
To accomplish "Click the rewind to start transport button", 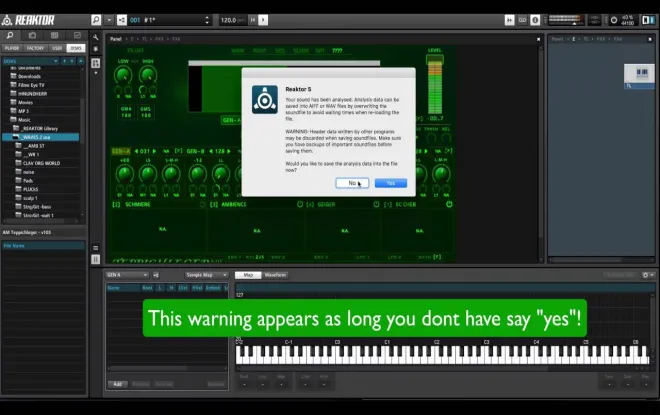I will 253,20.
